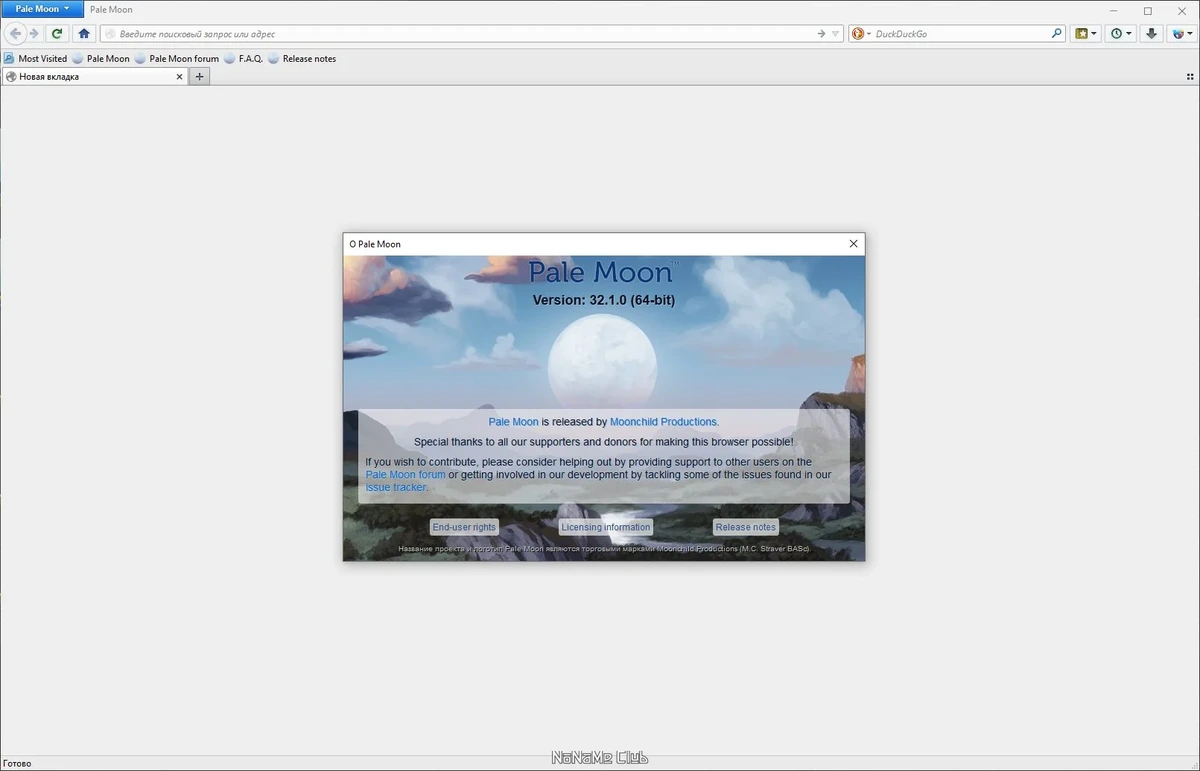Select the Новая вкладка tab
1200x771 pixels.
tap(94, 77)
